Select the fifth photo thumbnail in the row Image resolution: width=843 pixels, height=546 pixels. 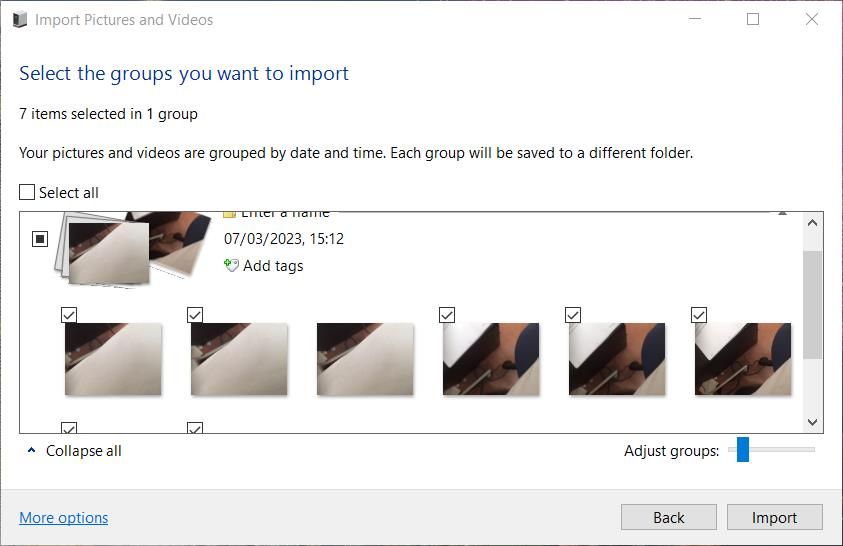coord(617,359)
